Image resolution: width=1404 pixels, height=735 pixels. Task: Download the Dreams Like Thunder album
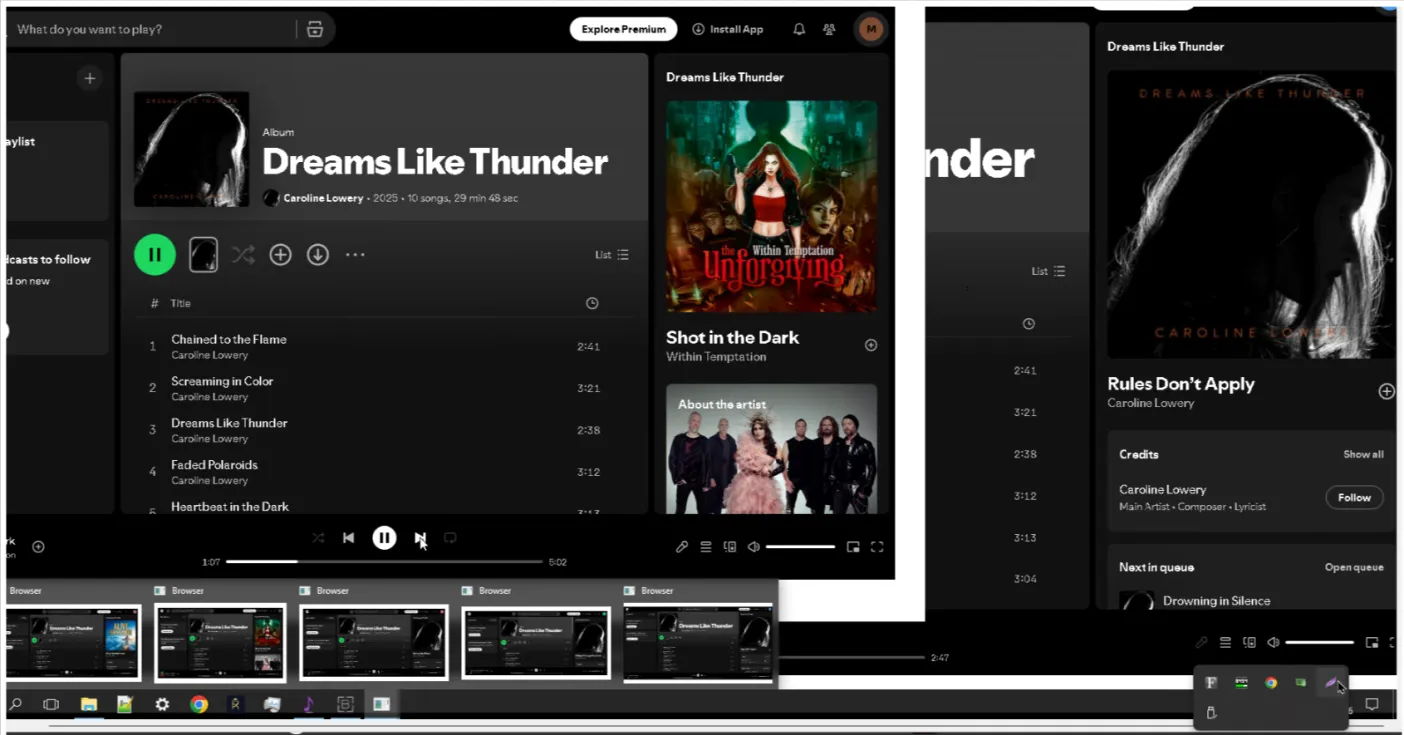[318, 255]
